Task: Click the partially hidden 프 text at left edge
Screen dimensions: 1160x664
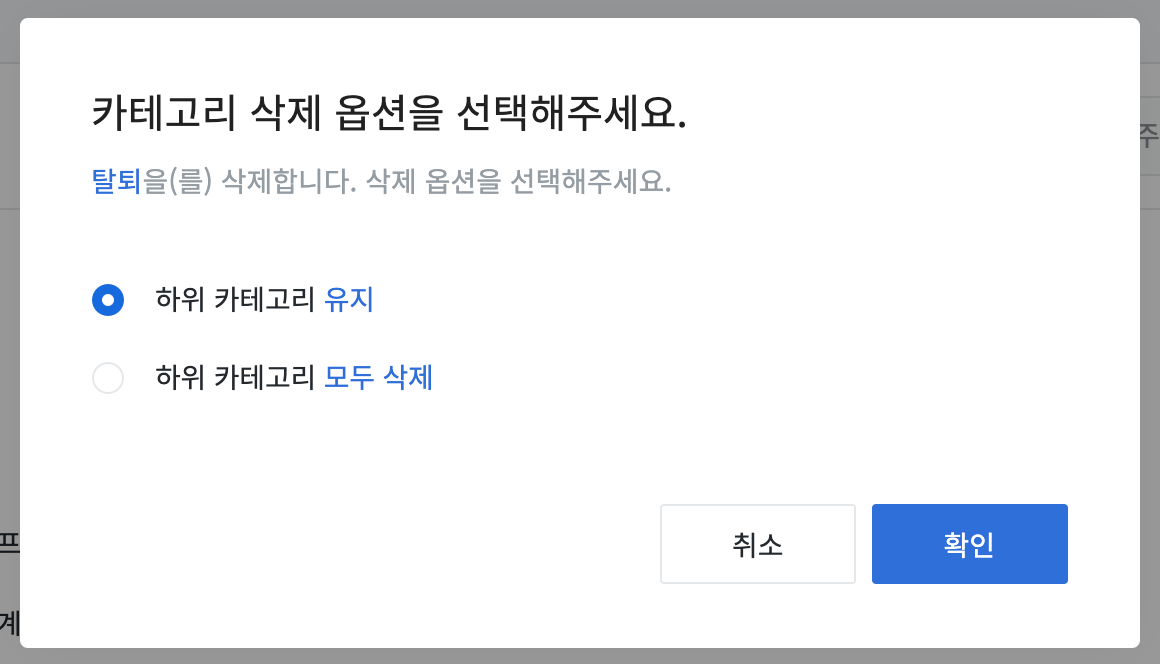Action: pyautogui.click(x=9, y=543)
